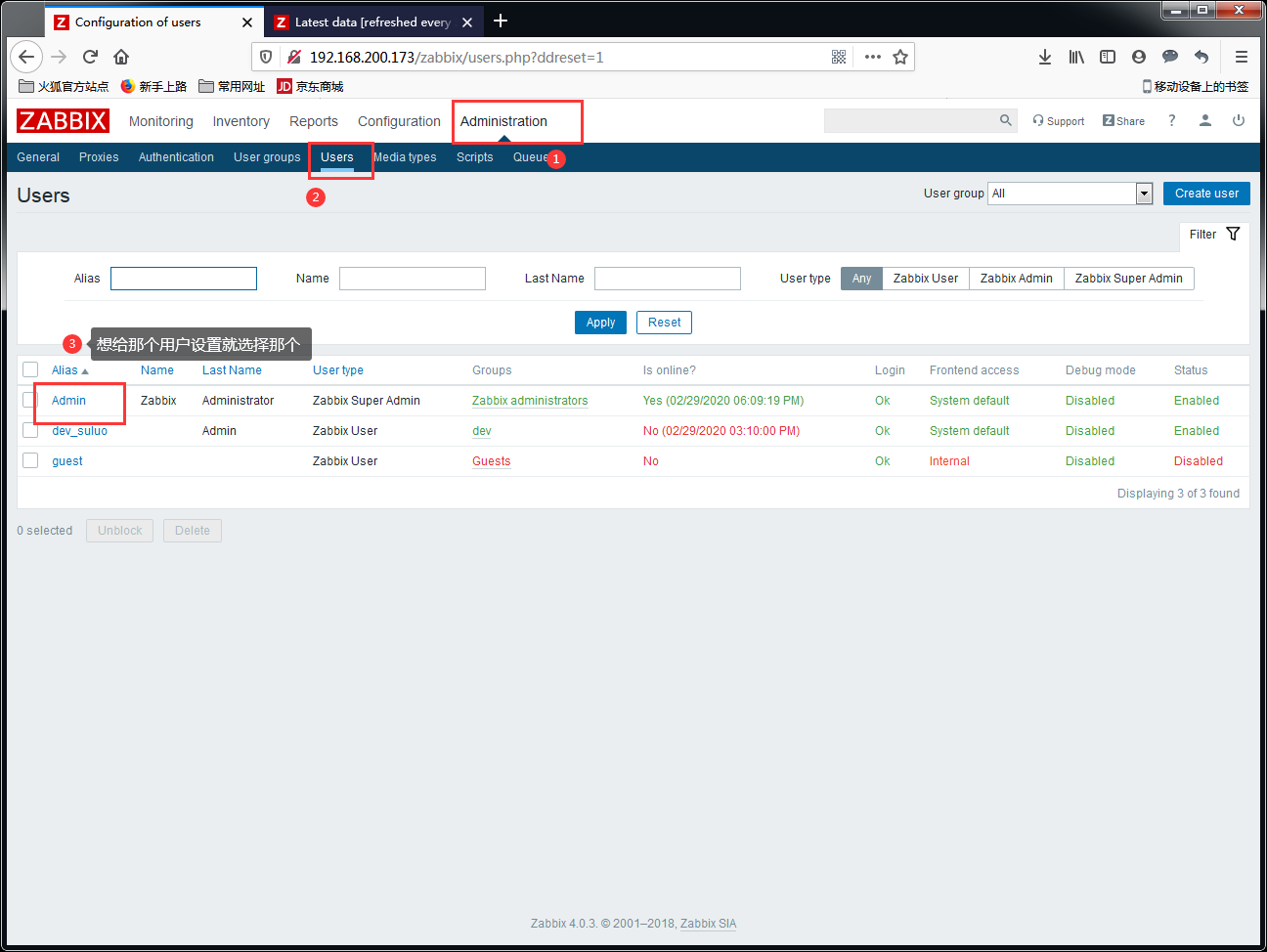Open the Configuration menu
This screenshot has height=952, width=1267.
coord(399,121)
